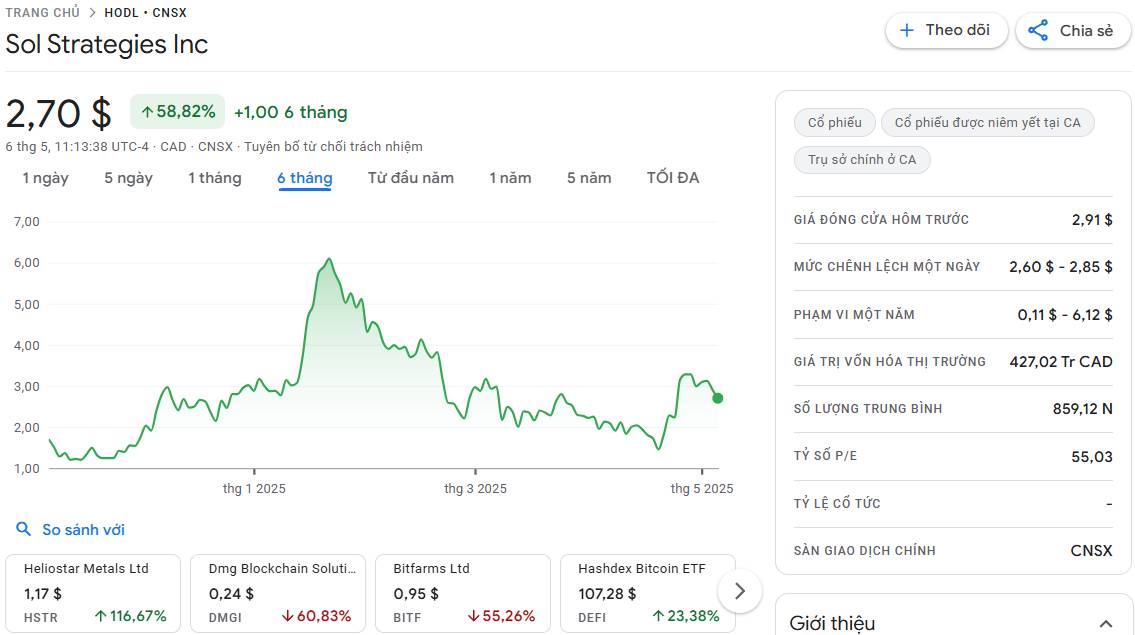Click the Sol Strategies Inc title
Image resolution: width=1135 pixels, height=635 pixels.
[x=106, y=44]
